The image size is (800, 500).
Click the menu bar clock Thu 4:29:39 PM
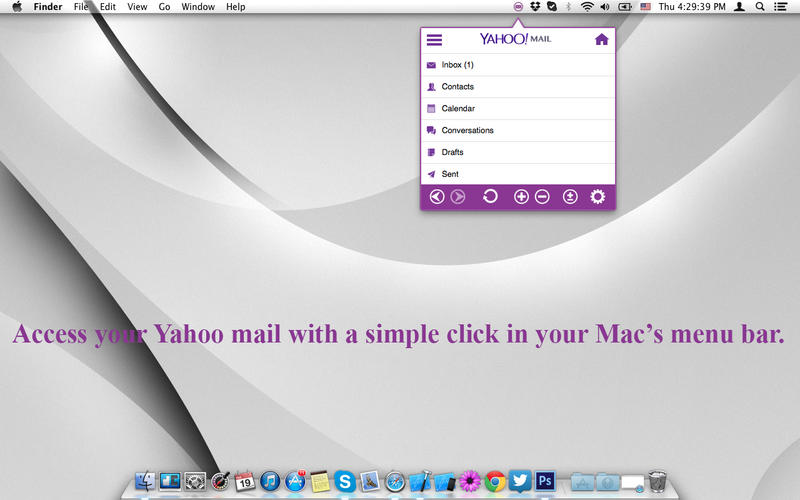692,7
